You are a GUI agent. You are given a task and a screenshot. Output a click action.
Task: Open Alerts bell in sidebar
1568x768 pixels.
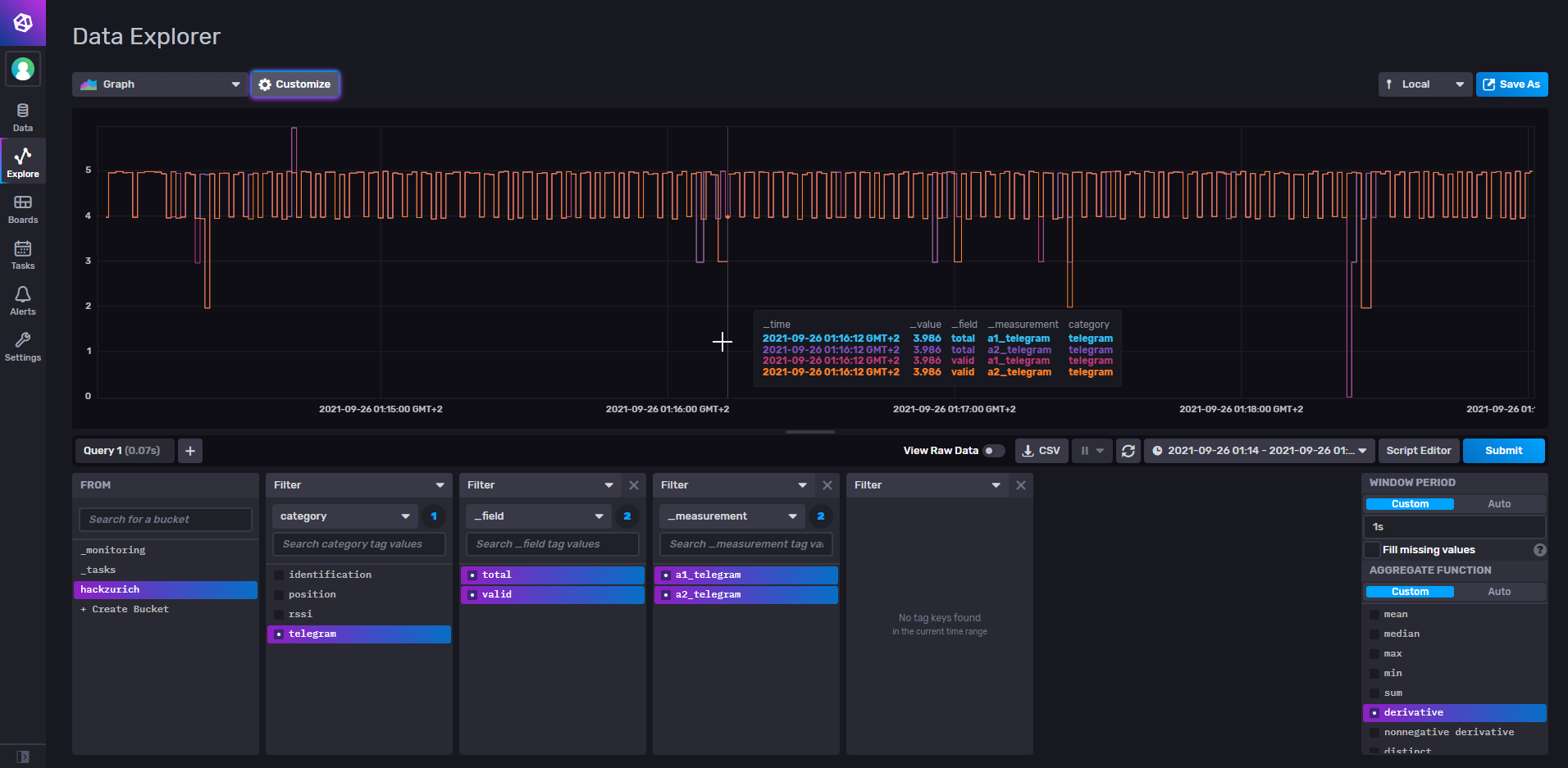click(23, 301)
